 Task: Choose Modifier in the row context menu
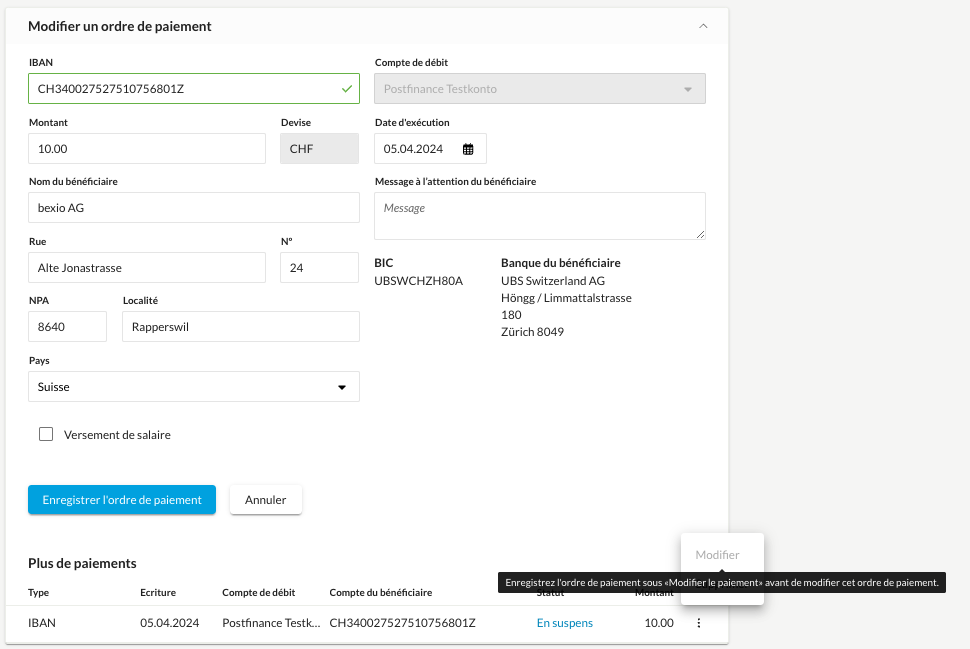(x=718, y=555)
